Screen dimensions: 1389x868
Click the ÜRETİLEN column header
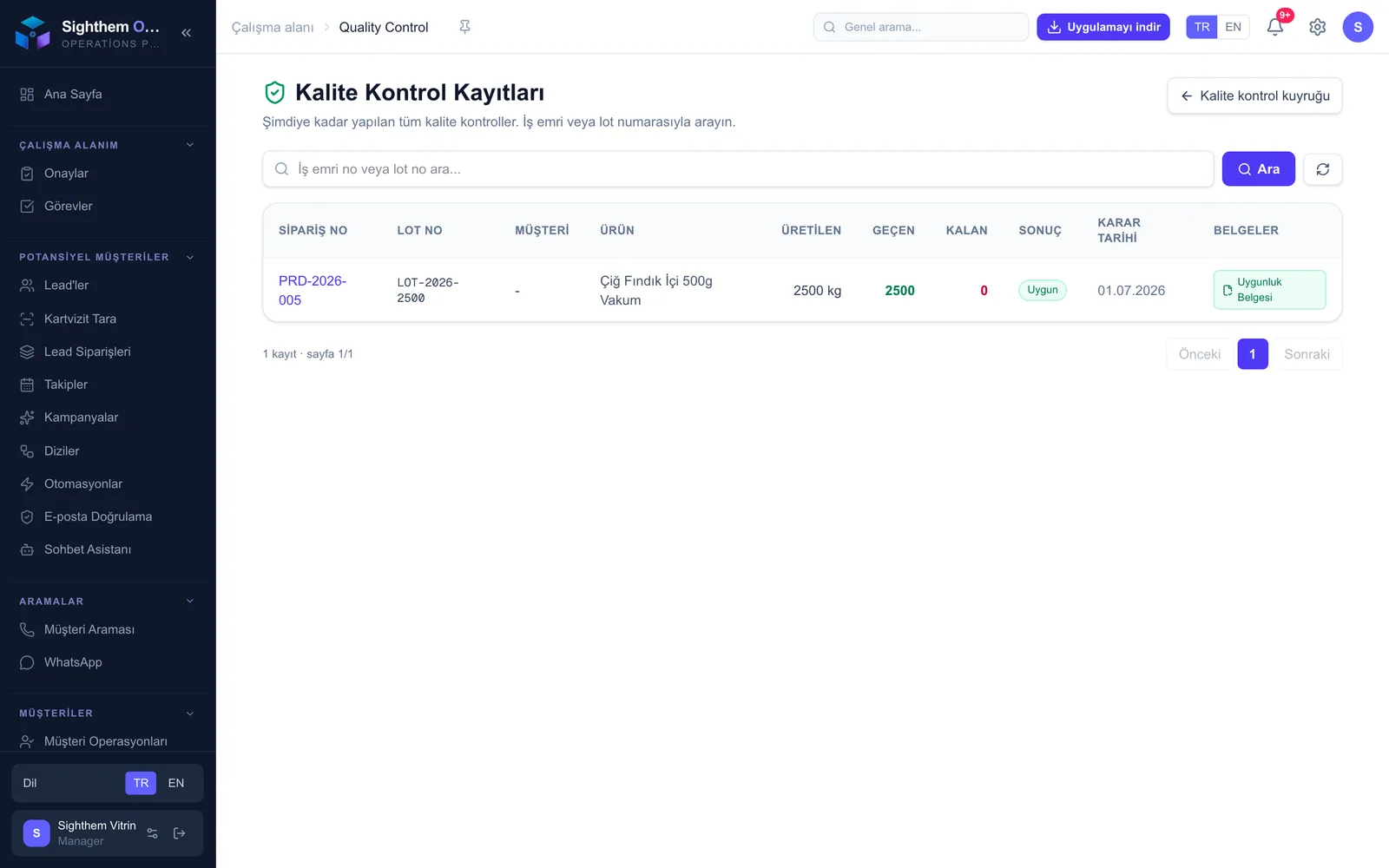click(811, 230)
